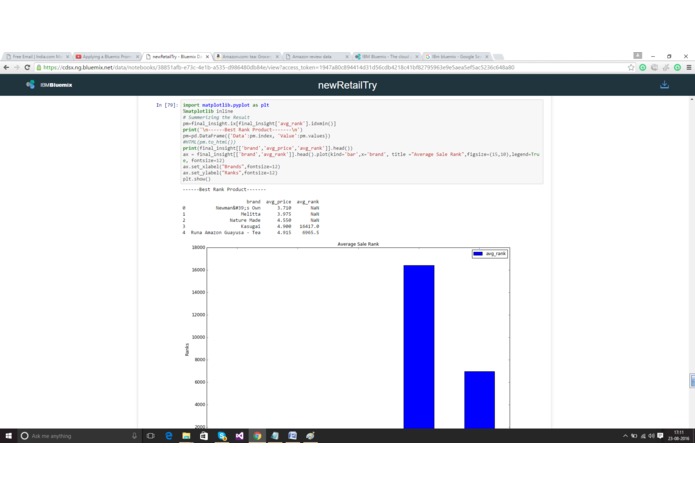The height and width of the screenshot is (494, 695).
Task: Click the Ask me anything search box
Action: coord(80,436)
